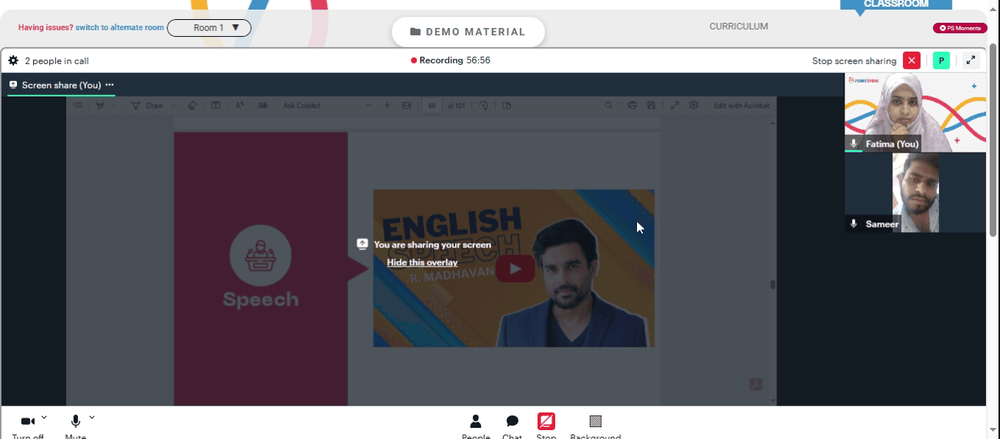Click the green P participant avatar
This screenshot has width=1000, height=439.
coord(941,61)
